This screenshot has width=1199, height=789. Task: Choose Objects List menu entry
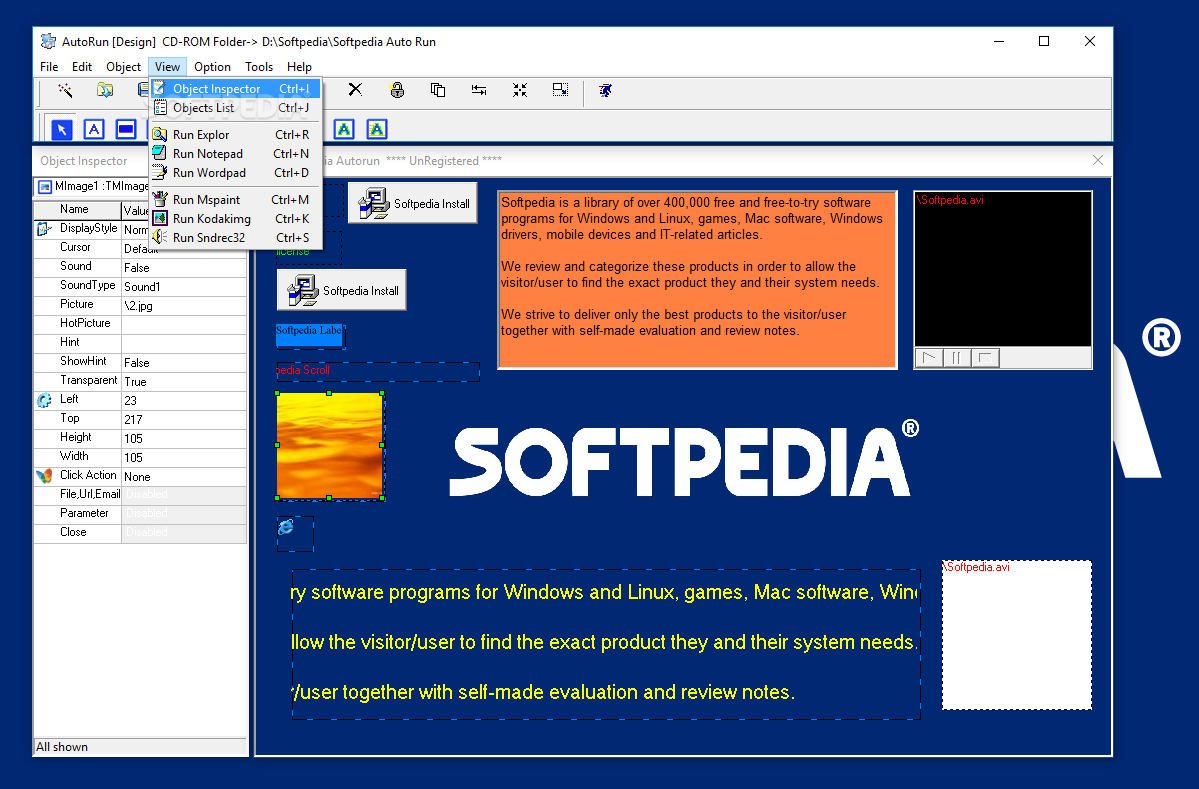(236, 108)
